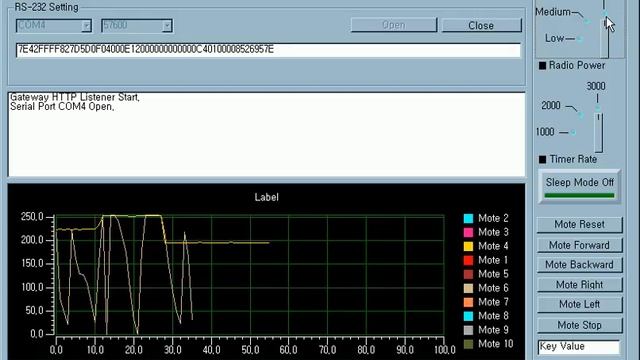Click the Key Value input field
The width and height of the screenshot is (640, 360).
tap(578, 347)
